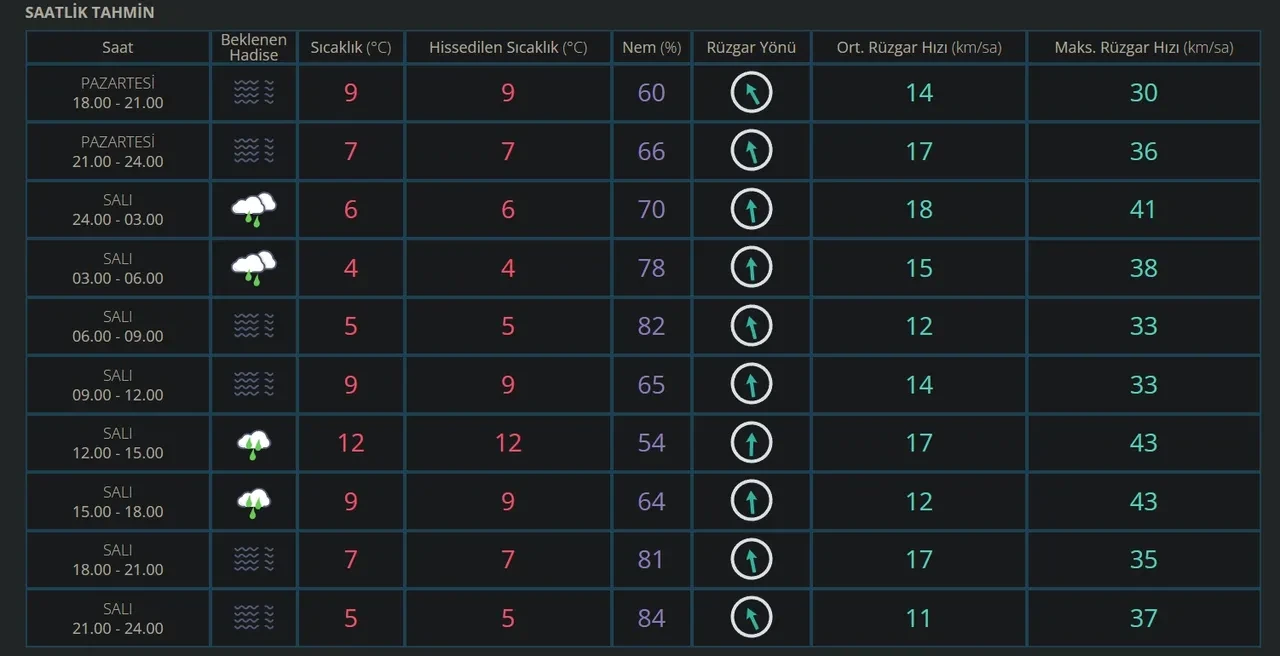Click the Nem (%) column header

point(651,47)
